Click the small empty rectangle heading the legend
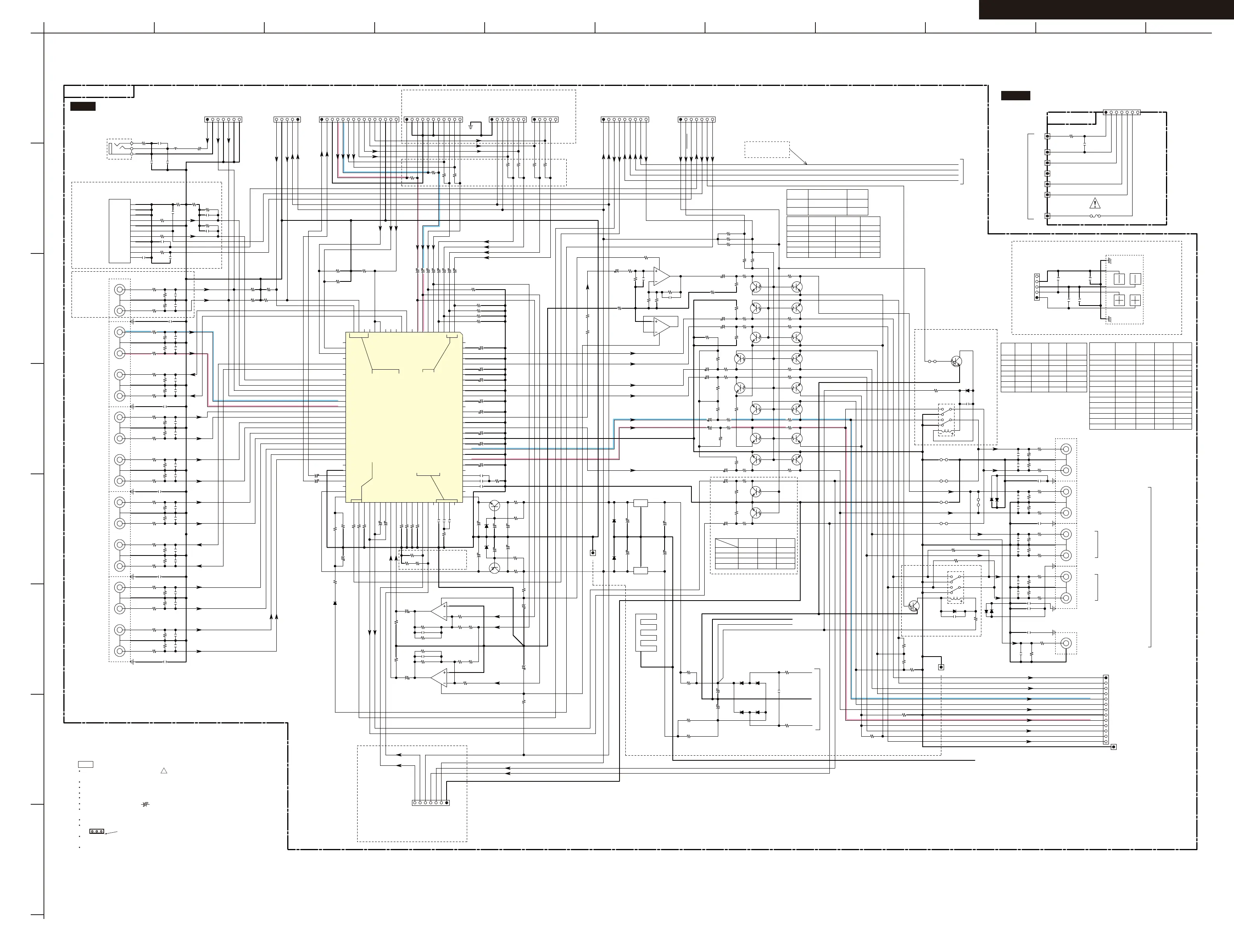The image size is (1234, 952). coord(86,764)
